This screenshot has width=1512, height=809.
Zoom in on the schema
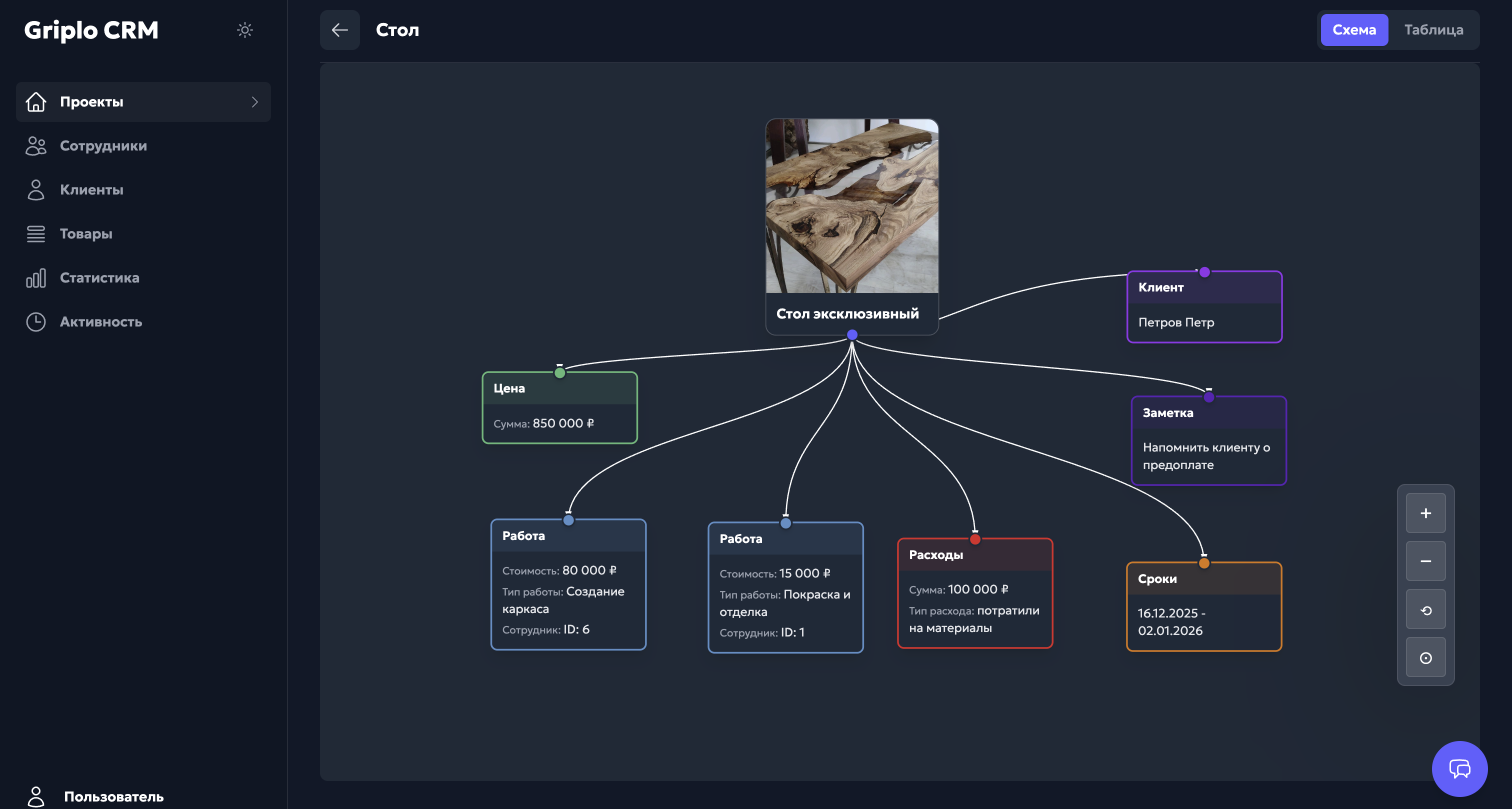coord(1425,512)
